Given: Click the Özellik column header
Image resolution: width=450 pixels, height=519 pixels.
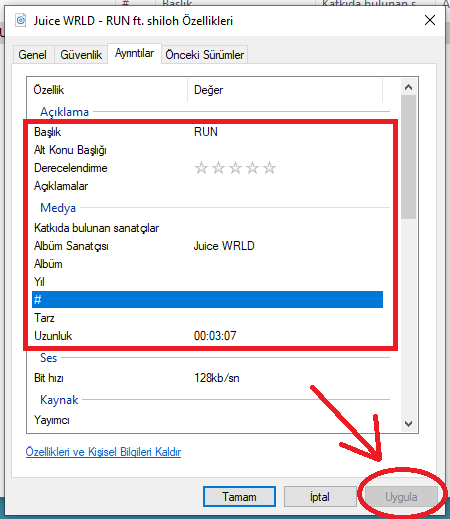Looking at the screenshot, I should coord(107,90).
